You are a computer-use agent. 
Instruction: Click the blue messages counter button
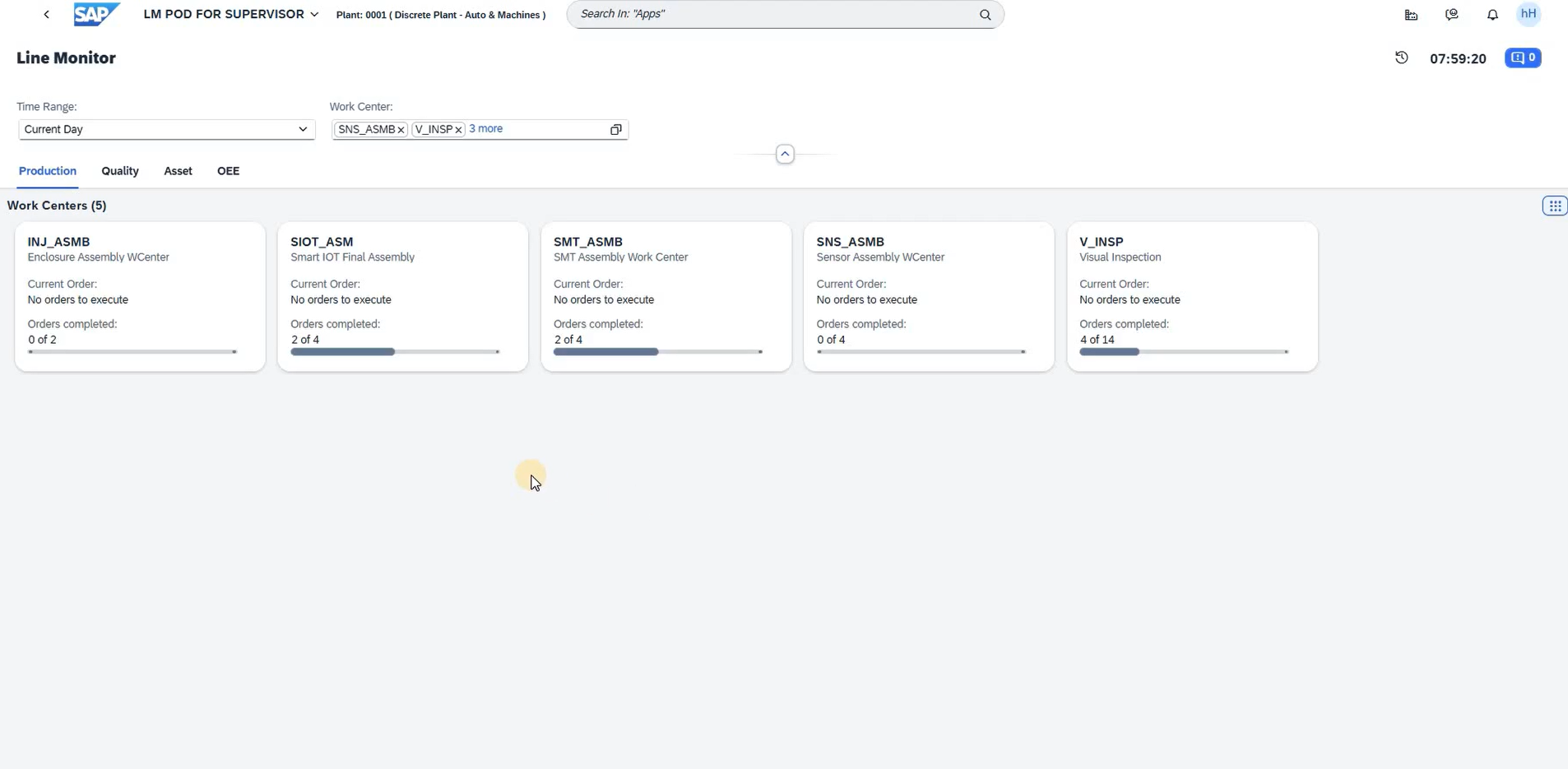[x=1523, y=58]
